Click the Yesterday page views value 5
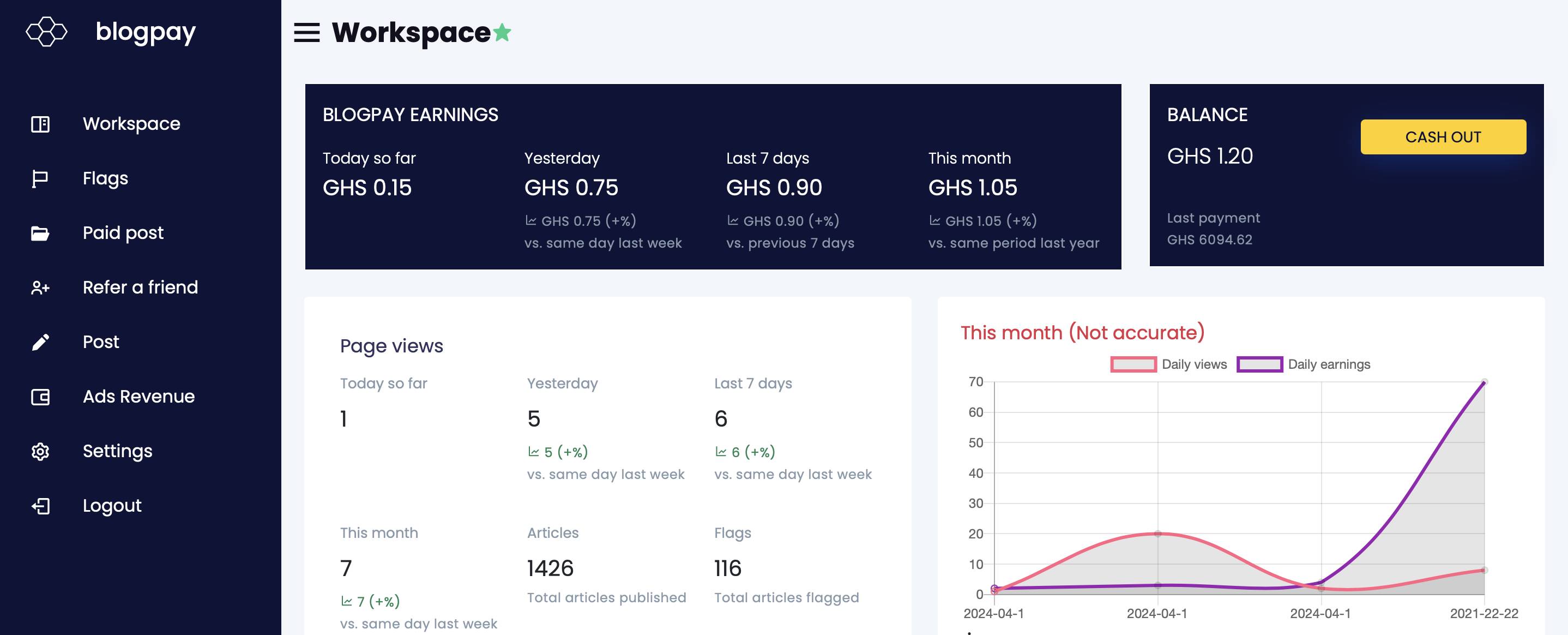The height and width of the screenshot is (635, 1568). [534, 419]
